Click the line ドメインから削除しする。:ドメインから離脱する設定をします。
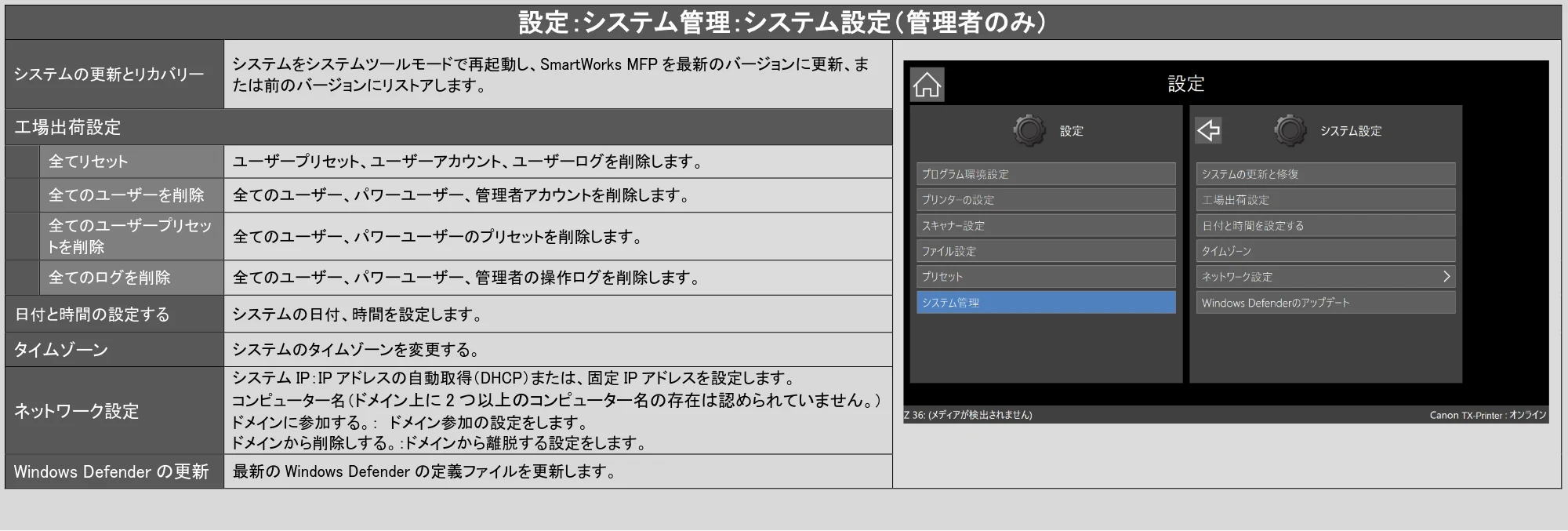The height and width of the screenshot is (531, 1568). tap(439, 443)
